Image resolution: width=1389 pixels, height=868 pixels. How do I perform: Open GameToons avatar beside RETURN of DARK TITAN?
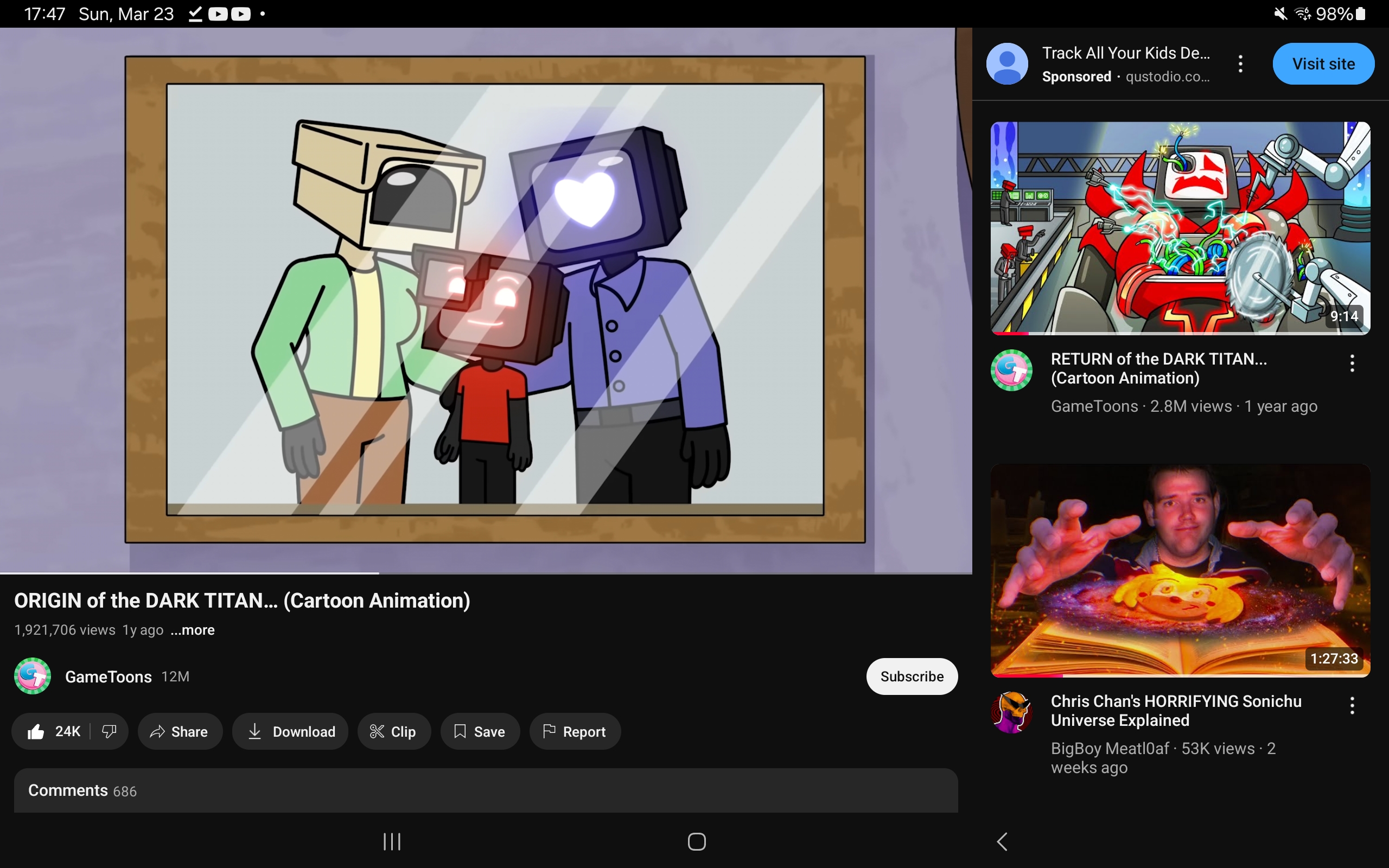(1011, 371)
